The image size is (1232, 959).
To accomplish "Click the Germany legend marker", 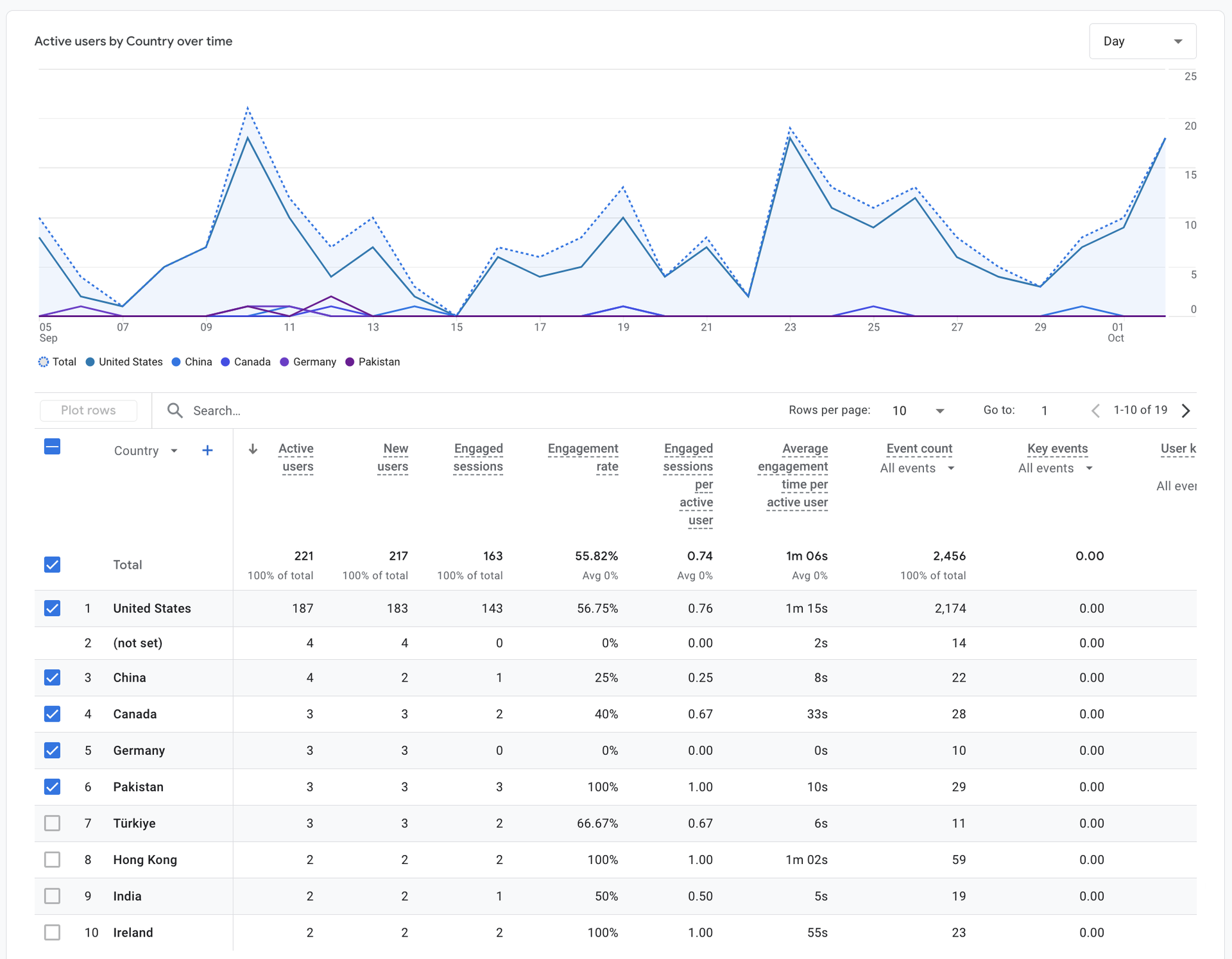I will 284,362.
